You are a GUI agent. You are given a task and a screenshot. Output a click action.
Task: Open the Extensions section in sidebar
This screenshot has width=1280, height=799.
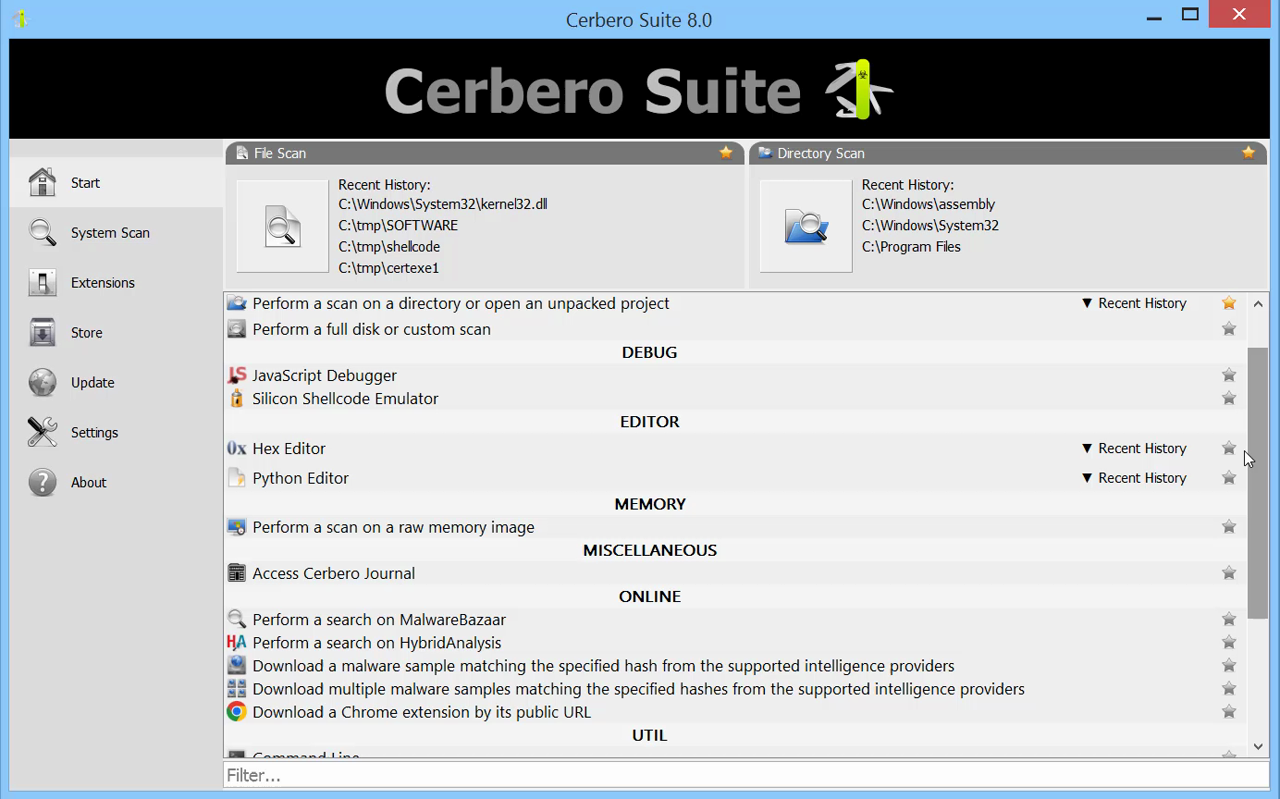102,283
